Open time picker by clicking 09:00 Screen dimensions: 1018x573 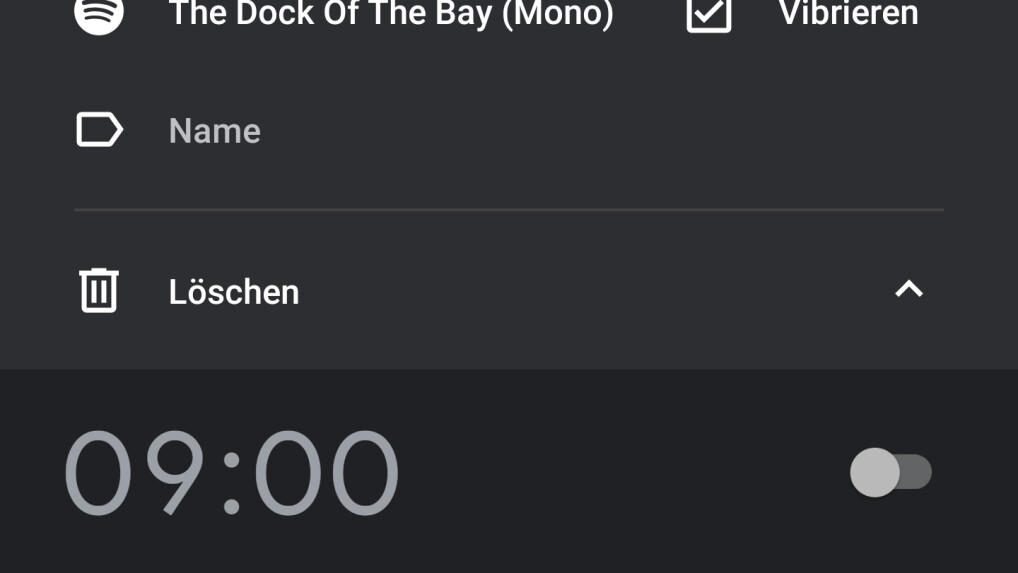coord(231,472)
